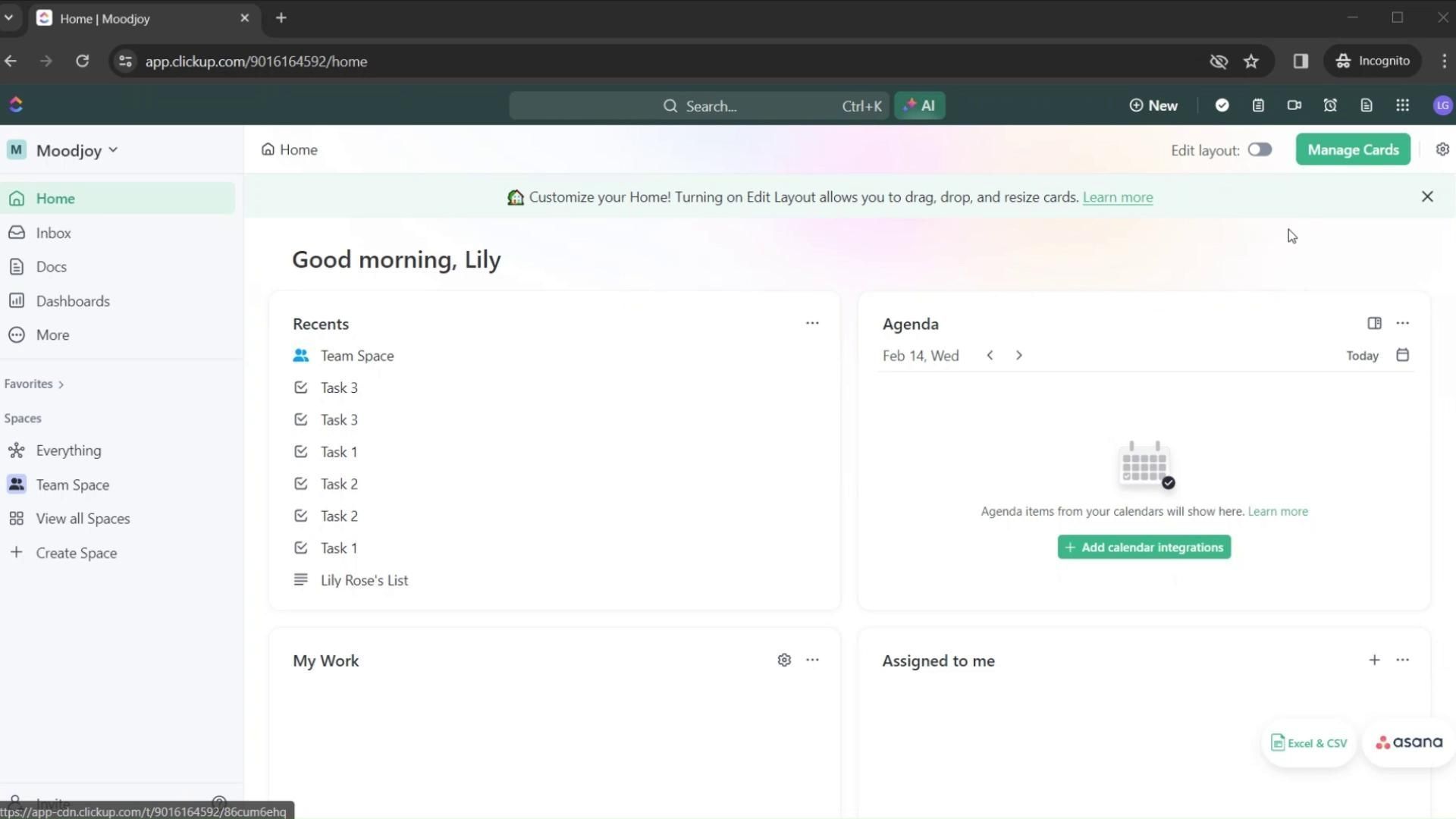Toggle Agenda side panel layout icon
The image size is (1456, 819).
pos(1374,323)
